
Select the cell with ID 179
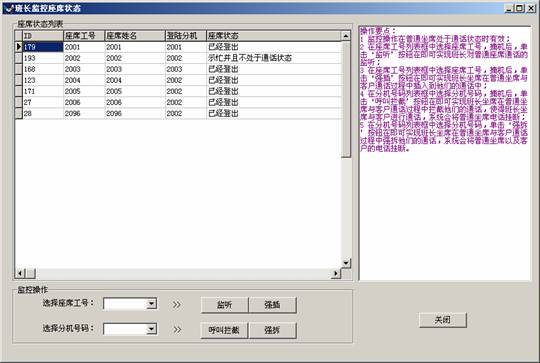coord(43,47)
